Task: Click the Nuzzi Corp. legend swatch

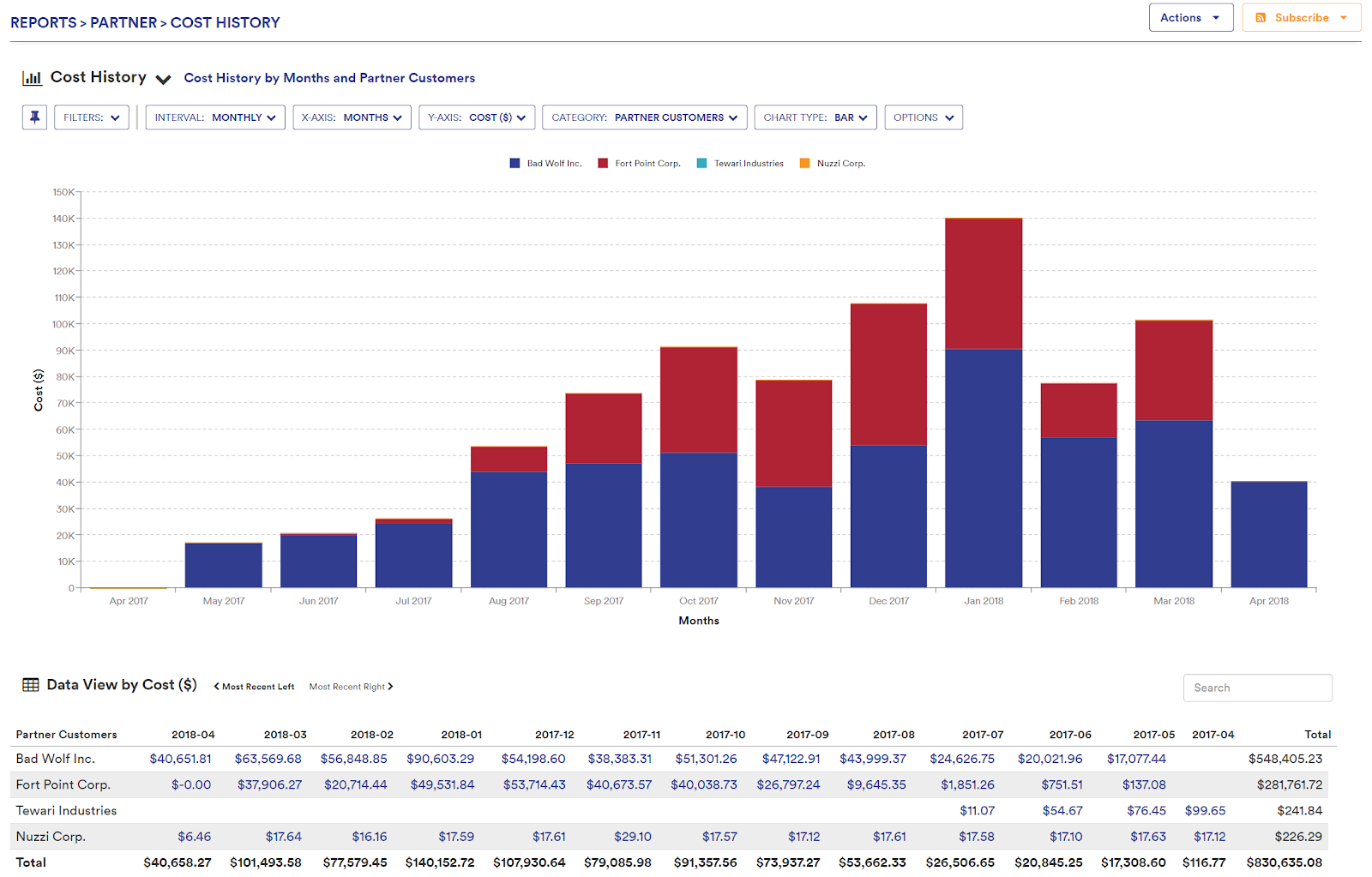Action: 803,162
